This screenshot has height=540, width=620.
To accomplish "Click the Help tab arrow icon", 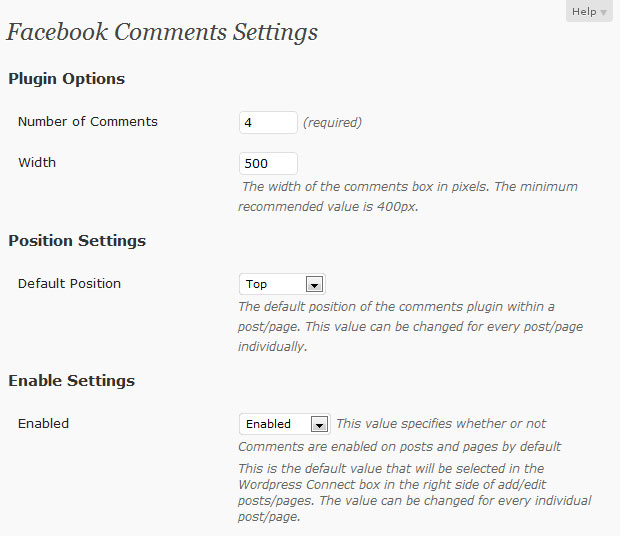I will pyautogui.click(x=603, y=13).
